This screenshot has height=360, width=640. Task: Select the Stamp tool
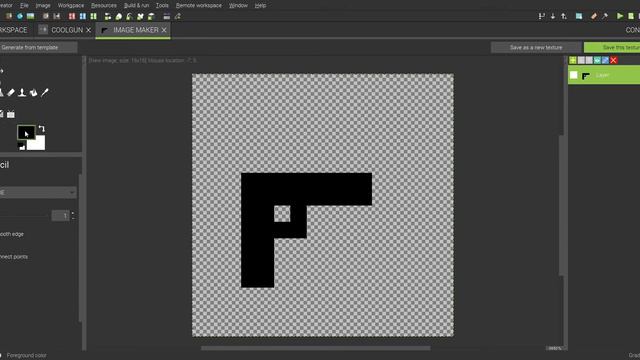(22, 93)
